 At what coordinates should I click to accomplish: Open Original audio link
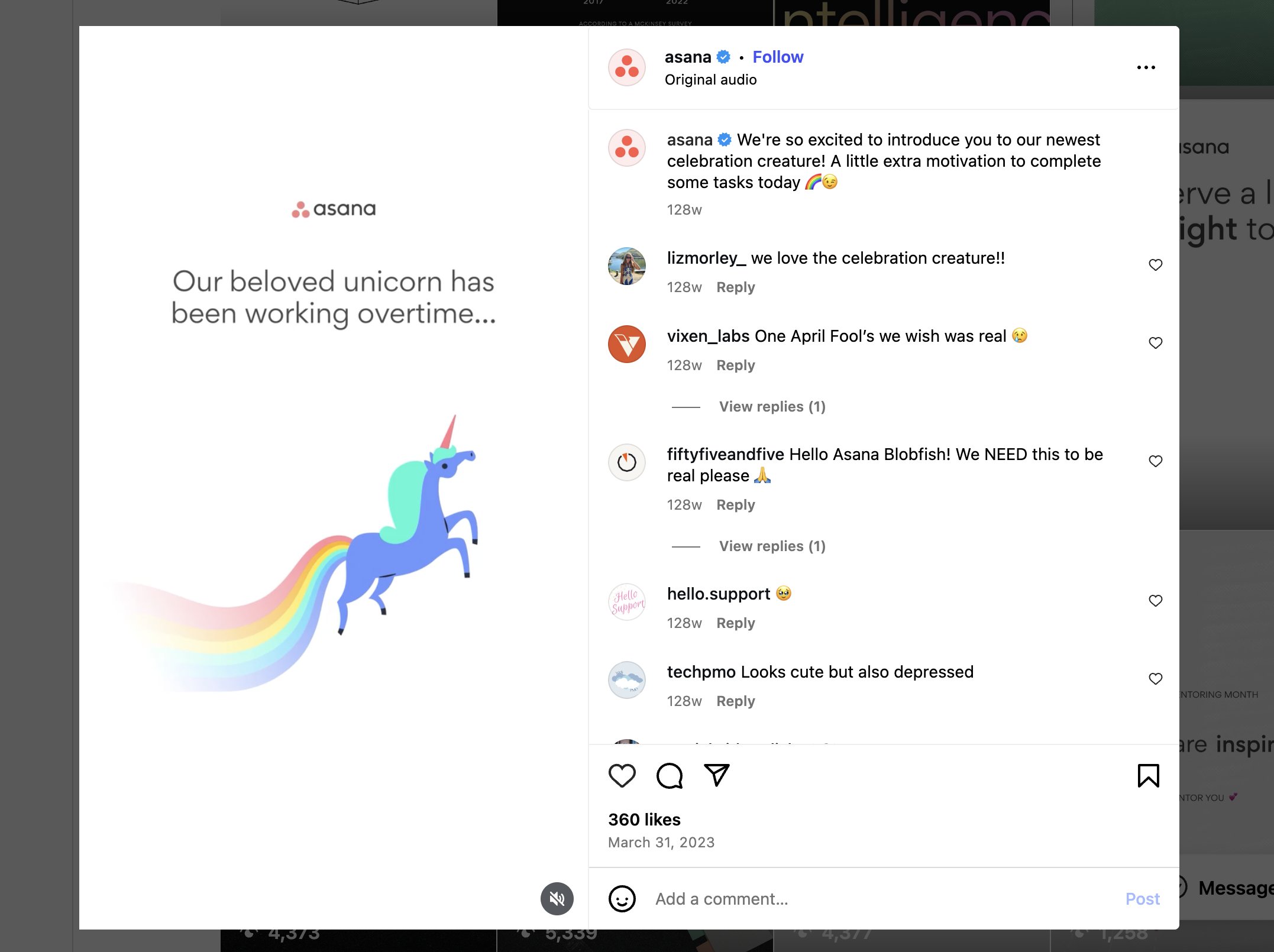point(710,80)
